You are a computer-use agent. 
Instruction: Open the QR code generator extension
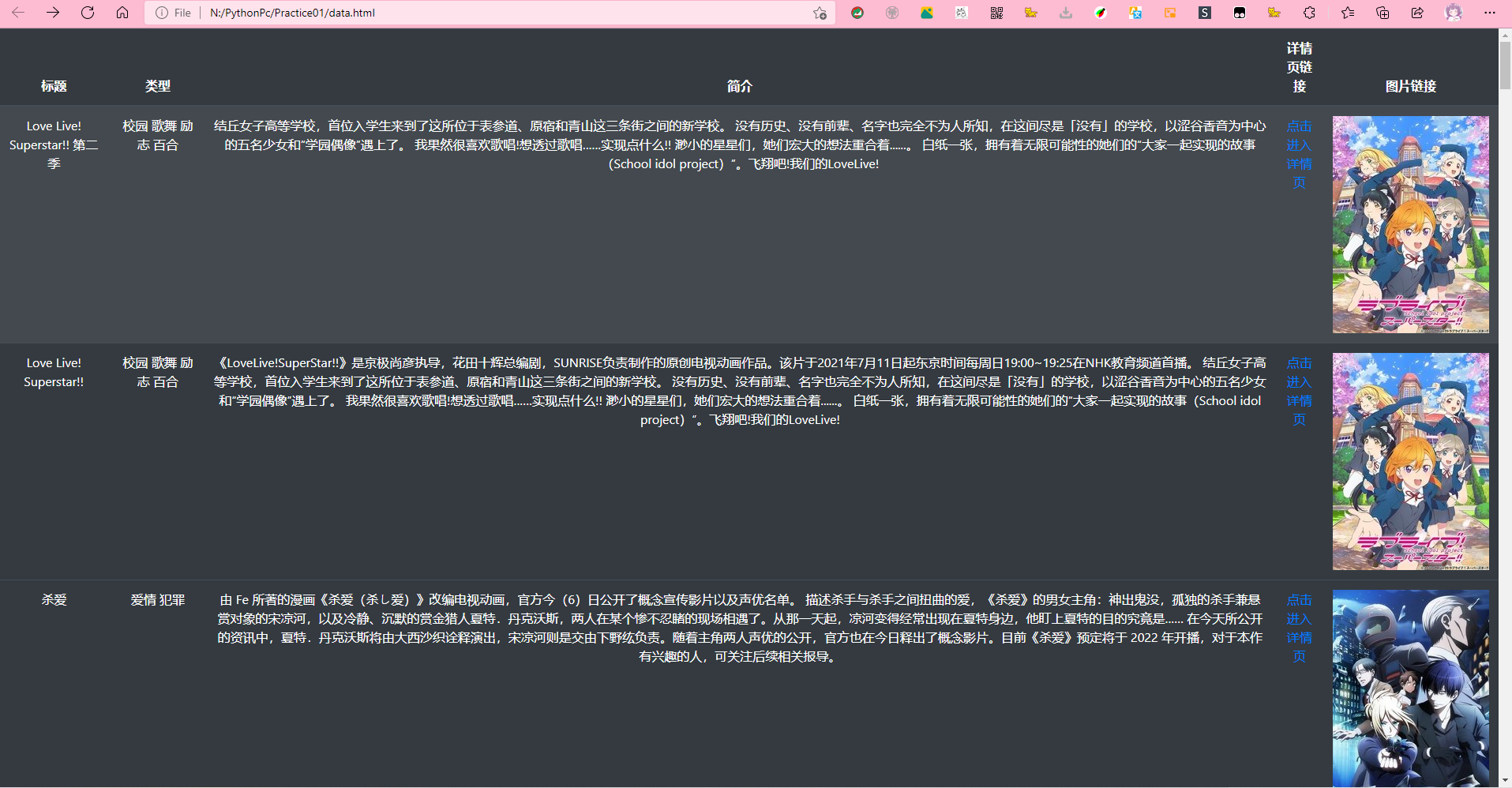996,13
